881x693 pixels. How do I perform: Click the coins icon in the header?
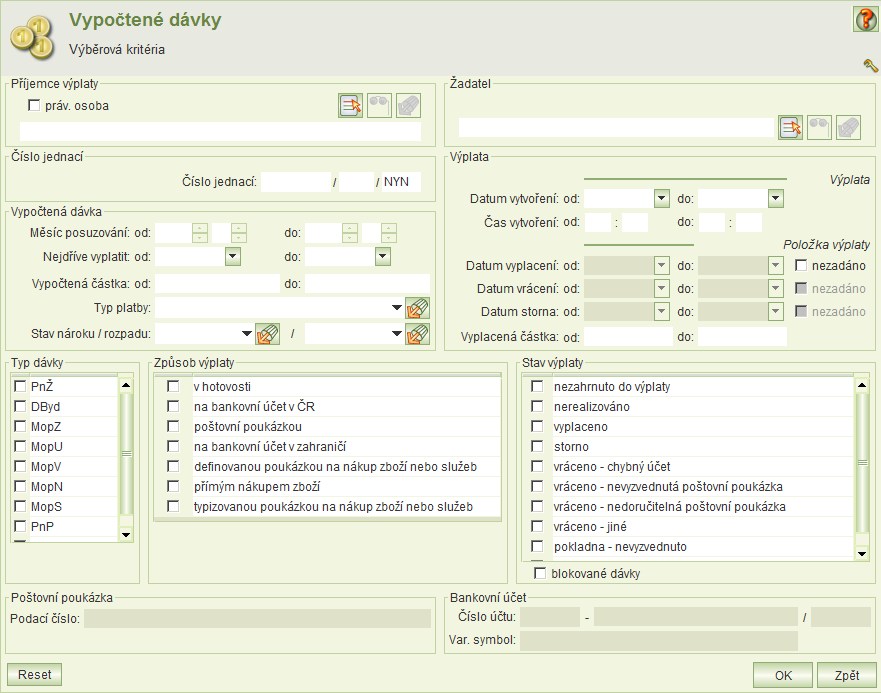pyautogui.click(x=30, y=35)
